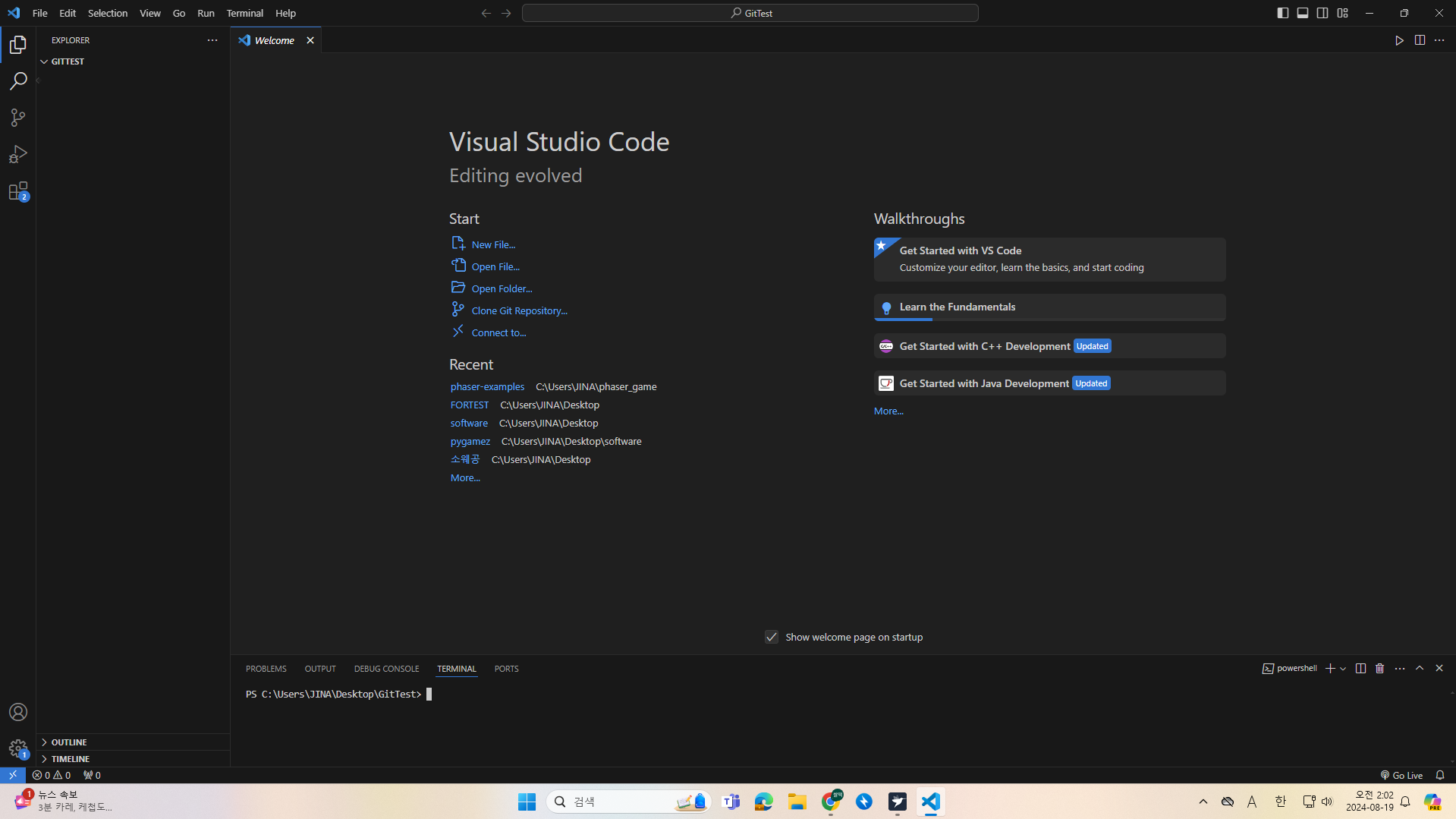Click the Open File... link
The image size is (1456, 819).
495,266
